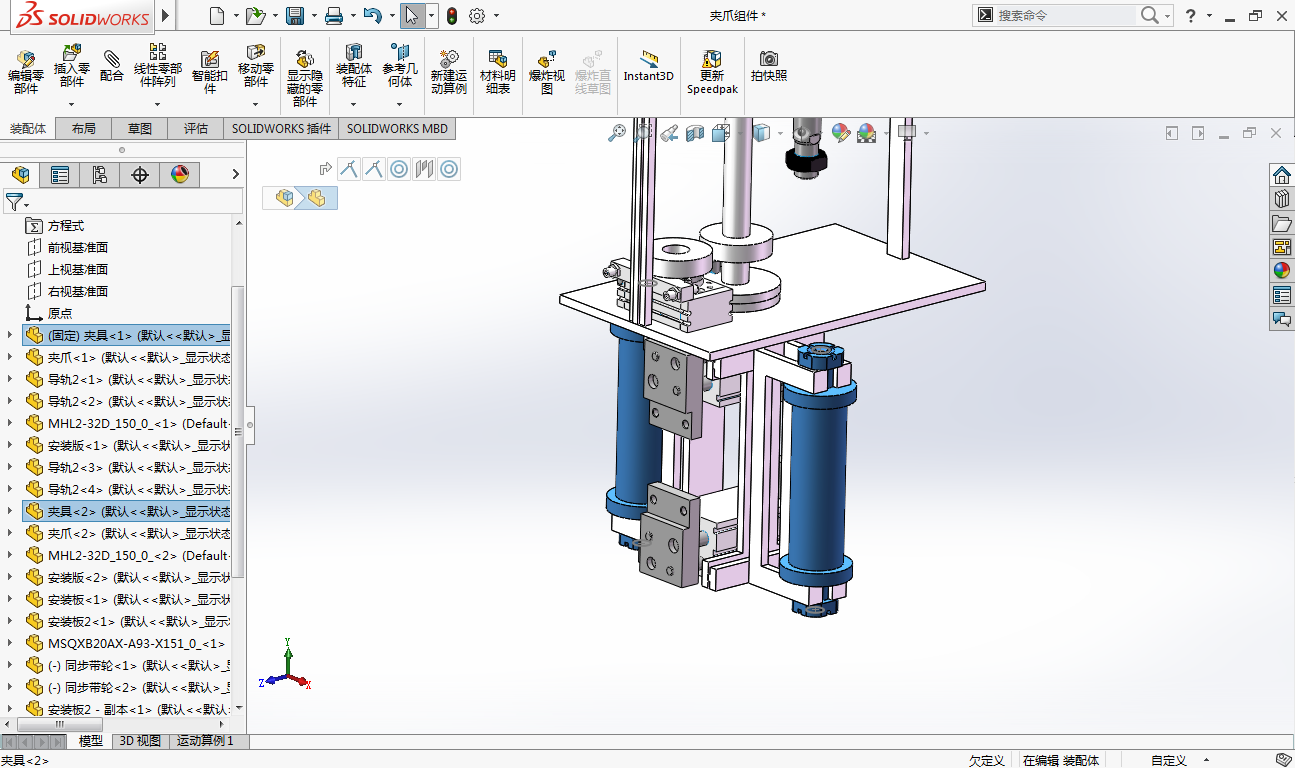This screenshot has width=1295, height=768.
Task: Switch to the 布局 (Layout) ribbon tab
Action: coord(84,128)
